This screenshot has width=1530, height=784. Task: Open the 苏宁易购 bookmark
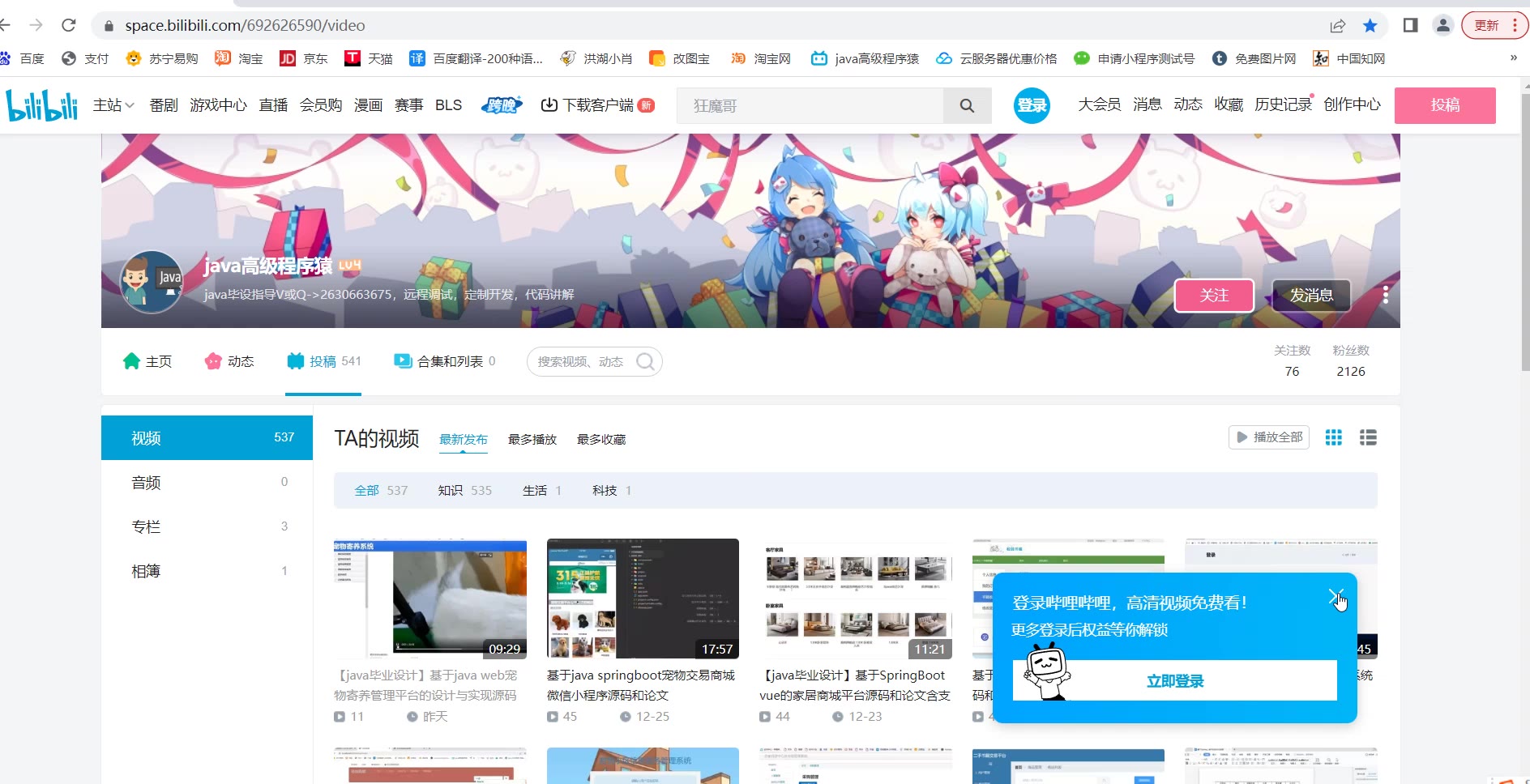click(162, 58)
